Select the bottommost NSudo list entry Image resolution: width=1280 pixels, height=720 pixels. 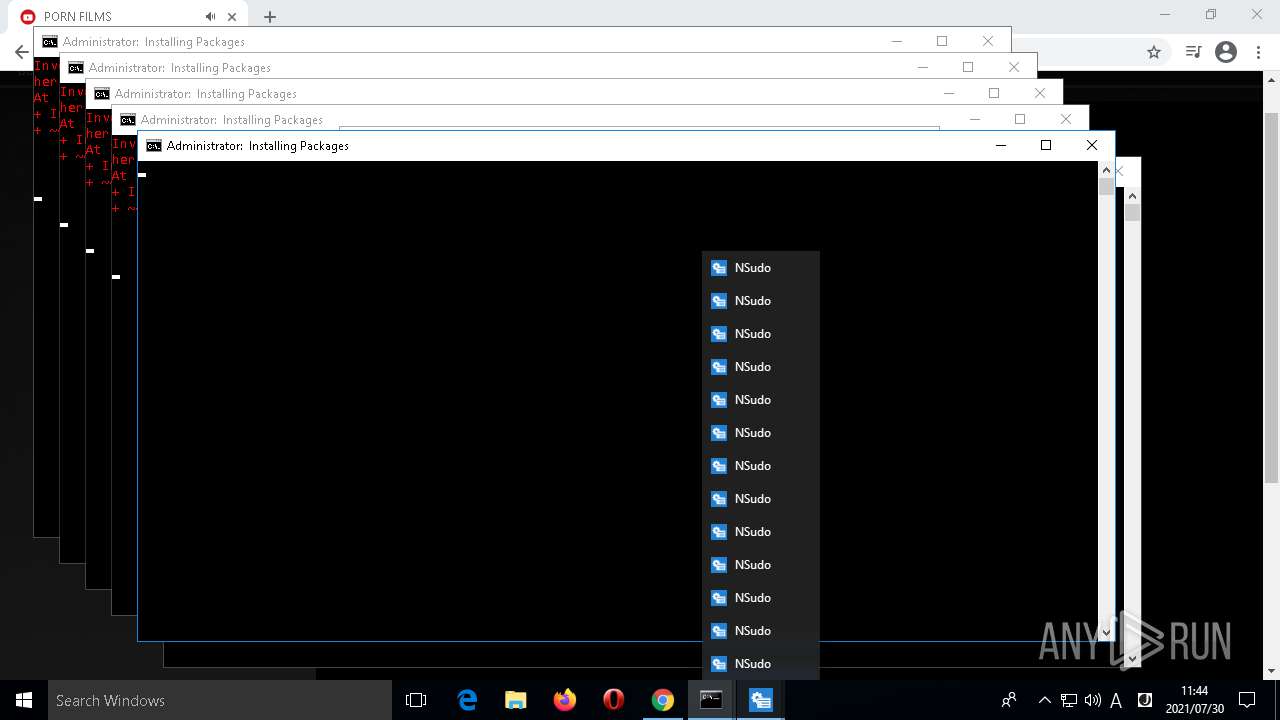761,664
